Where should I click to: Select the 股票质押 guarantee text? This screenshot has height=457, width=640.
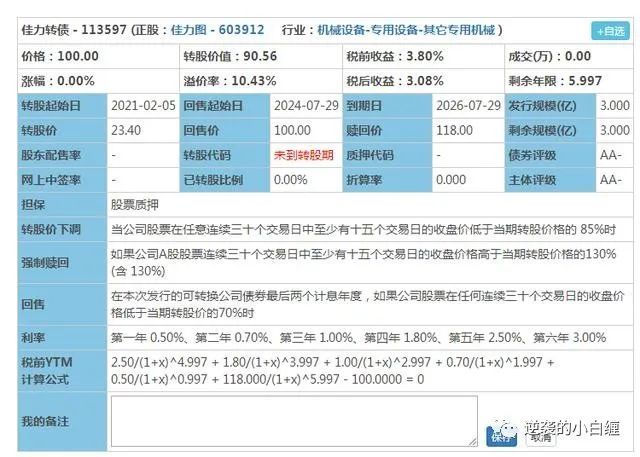click(135, 205)
